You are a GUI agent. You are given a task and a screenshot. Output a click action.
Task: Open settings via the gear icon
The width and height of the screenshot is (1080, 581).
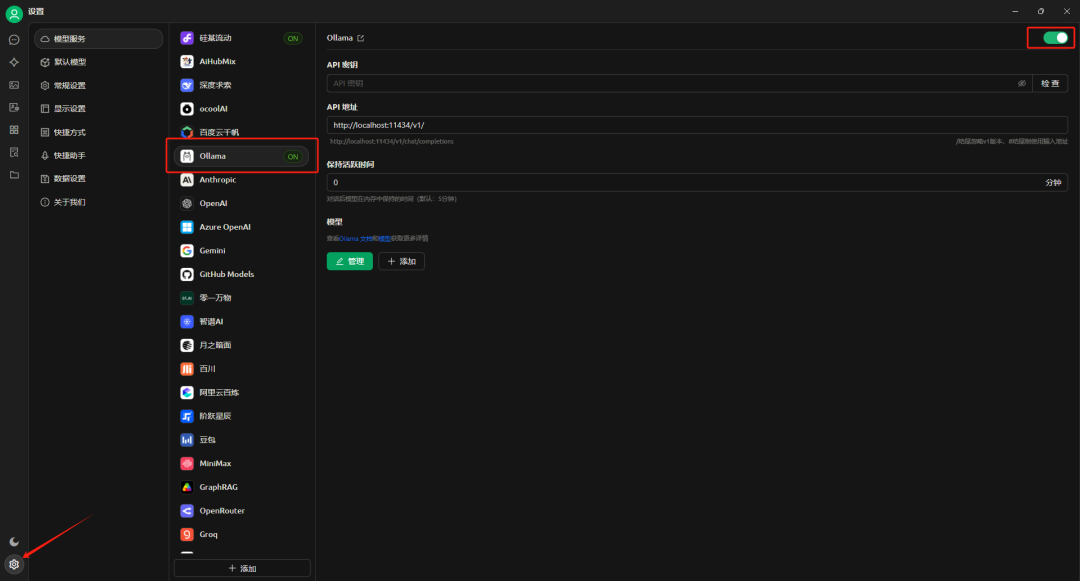[x=14, y=564]
